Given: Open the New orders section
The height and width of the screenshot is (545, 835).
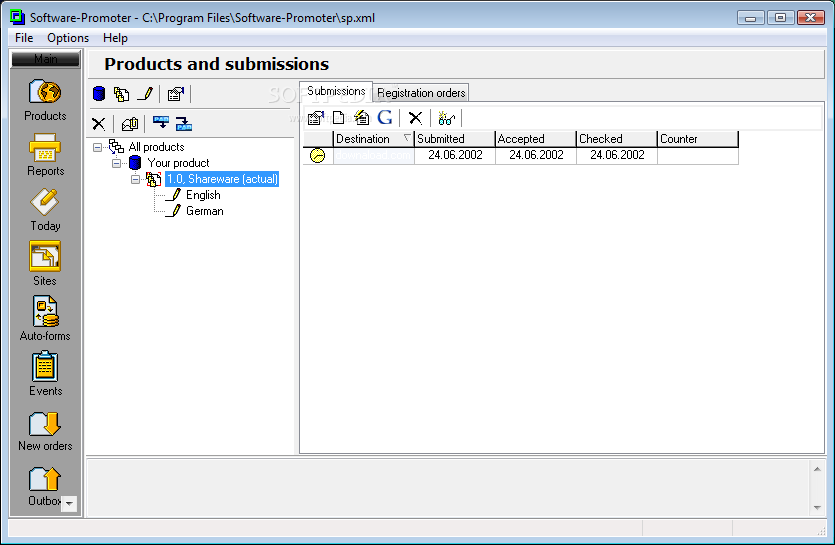Looking at the screenshot, I should click(45, 431).
